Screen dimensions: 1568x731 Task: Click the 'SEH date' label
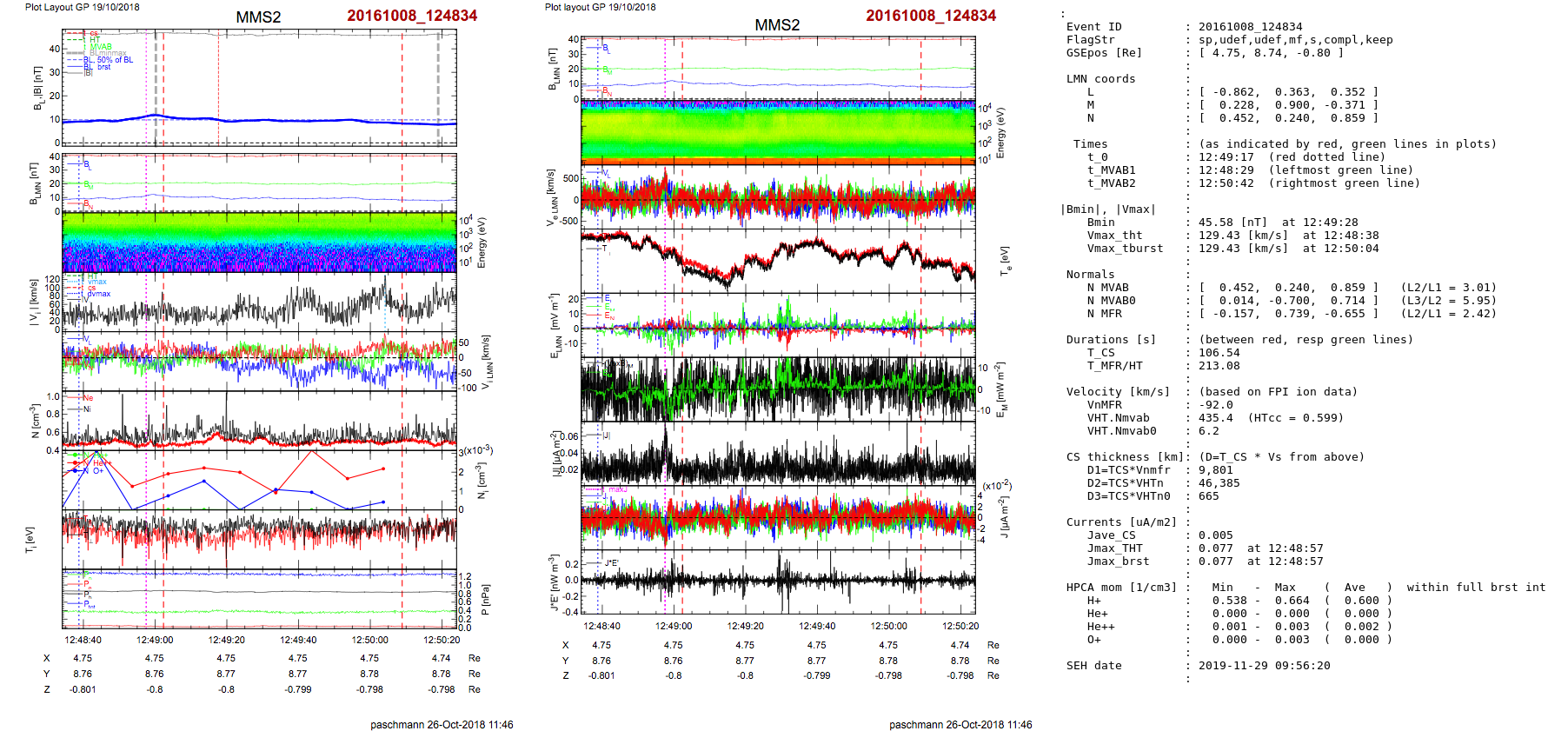(1093, 666)
